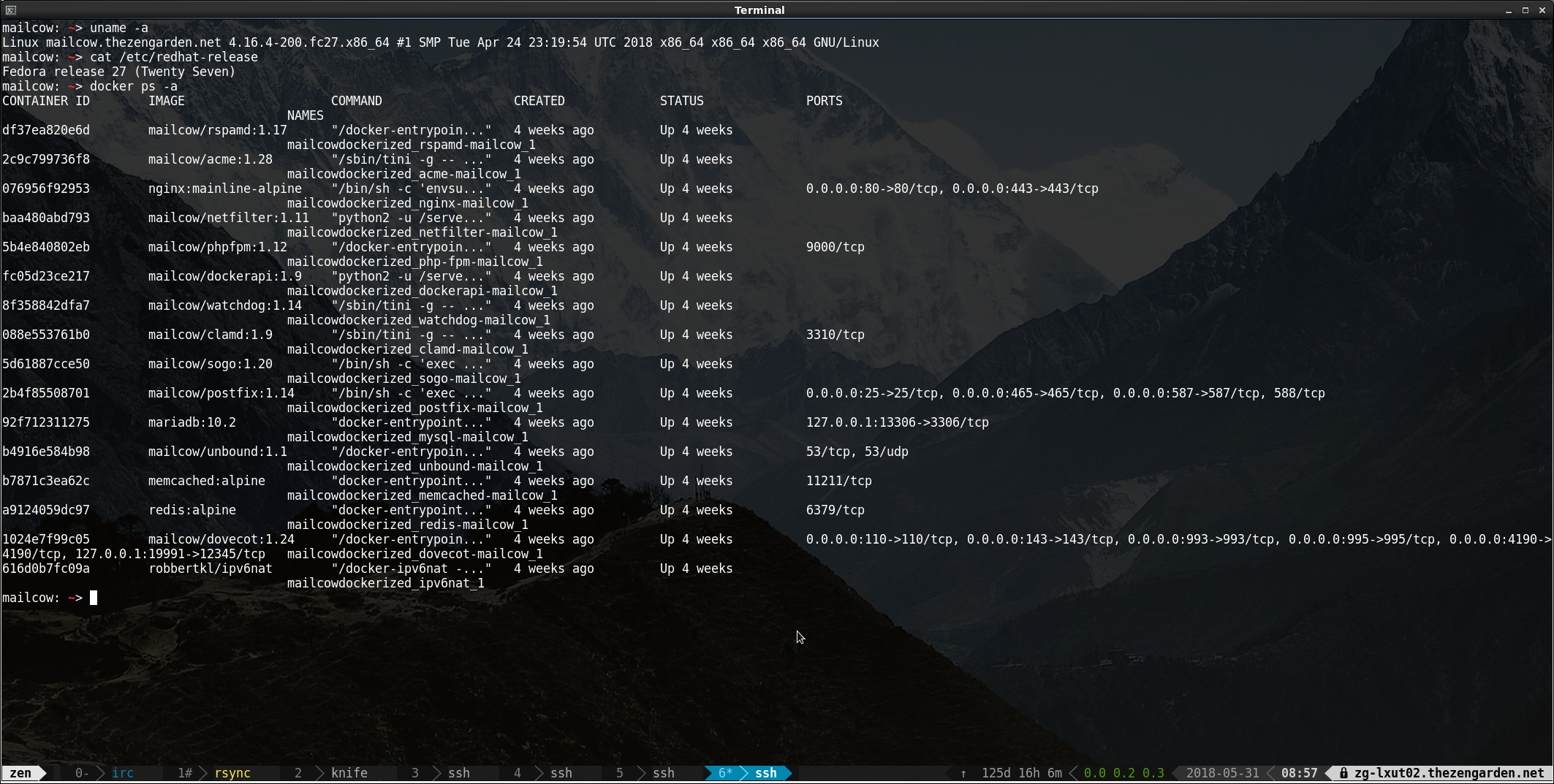Click the date 2018-05-31

(1222, 773)
